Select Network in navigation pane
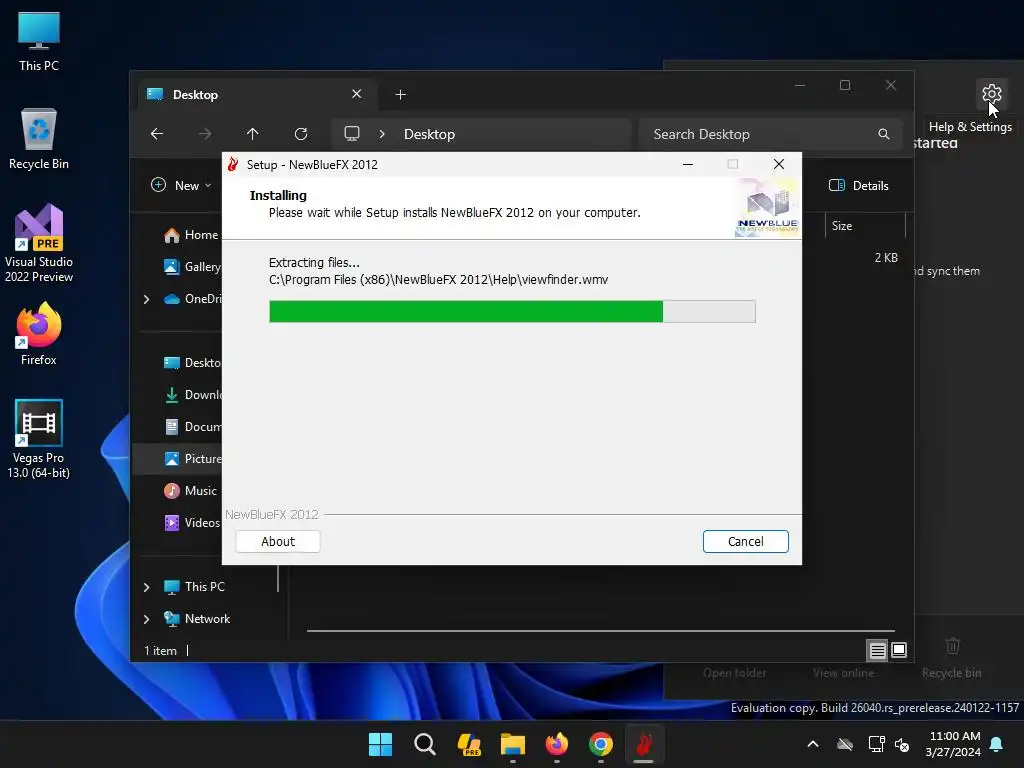1024x768 pixels. (x=197, y=619)
